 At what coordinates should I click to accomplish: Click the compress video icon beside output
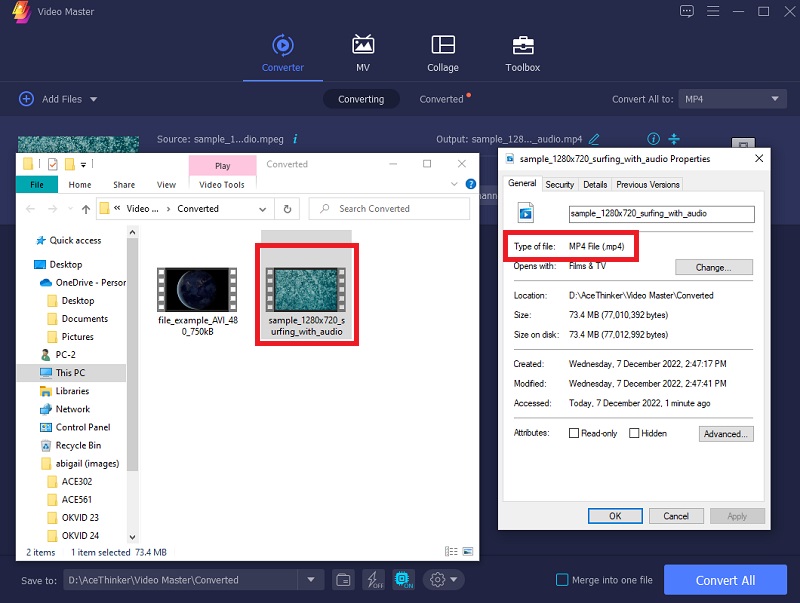(674, 139)
